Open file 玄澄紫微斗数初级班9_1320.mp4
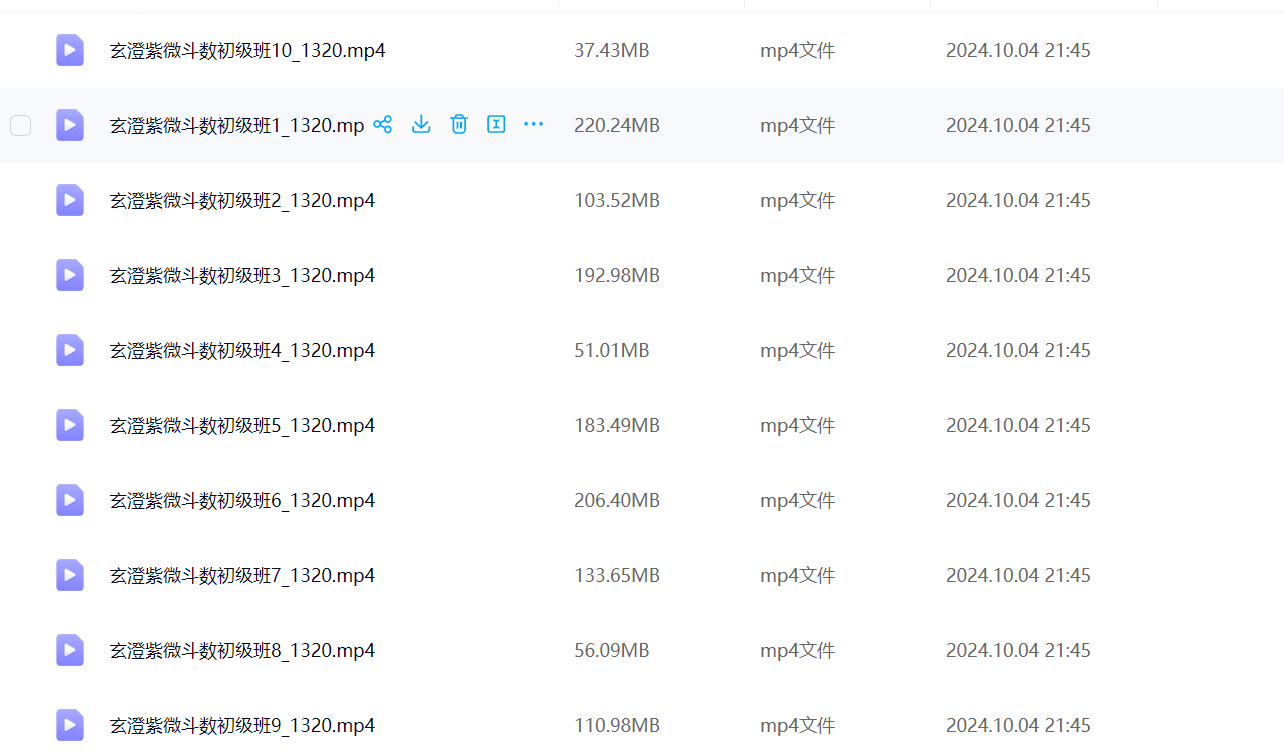 coord(242,725)
